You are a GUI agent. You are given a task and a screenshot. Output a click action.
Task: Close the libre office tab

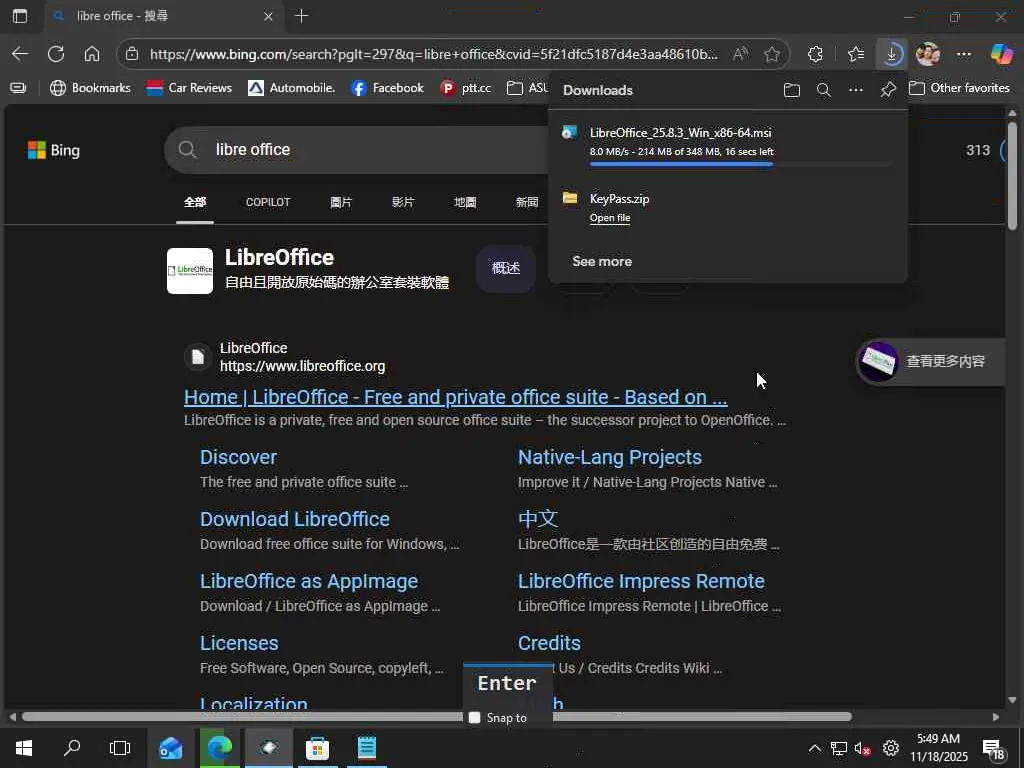coord(268,16)
